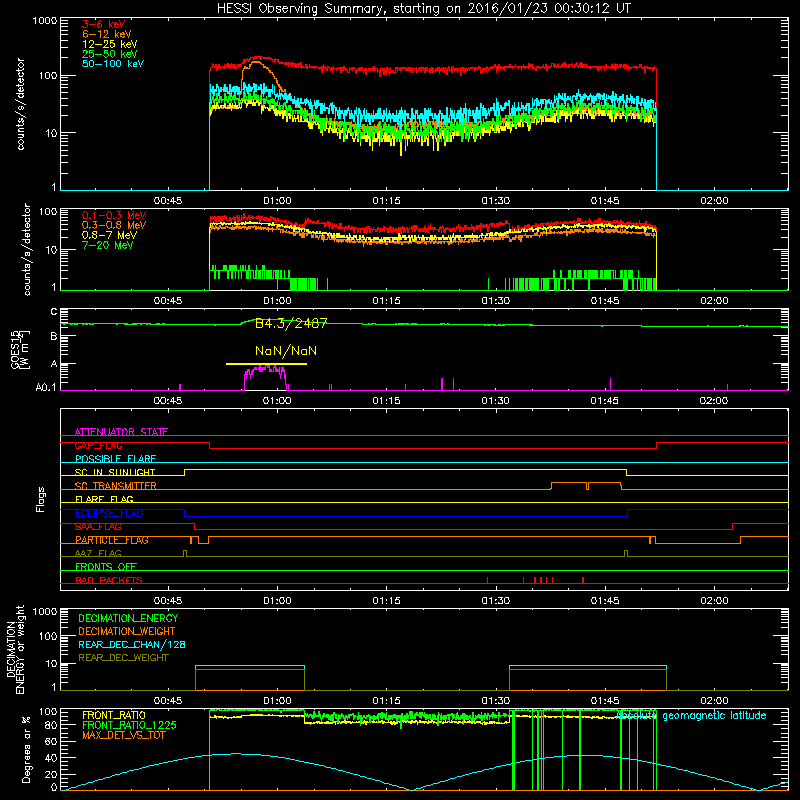Select the red '3-6 keV' legend label

pos(104,24)
